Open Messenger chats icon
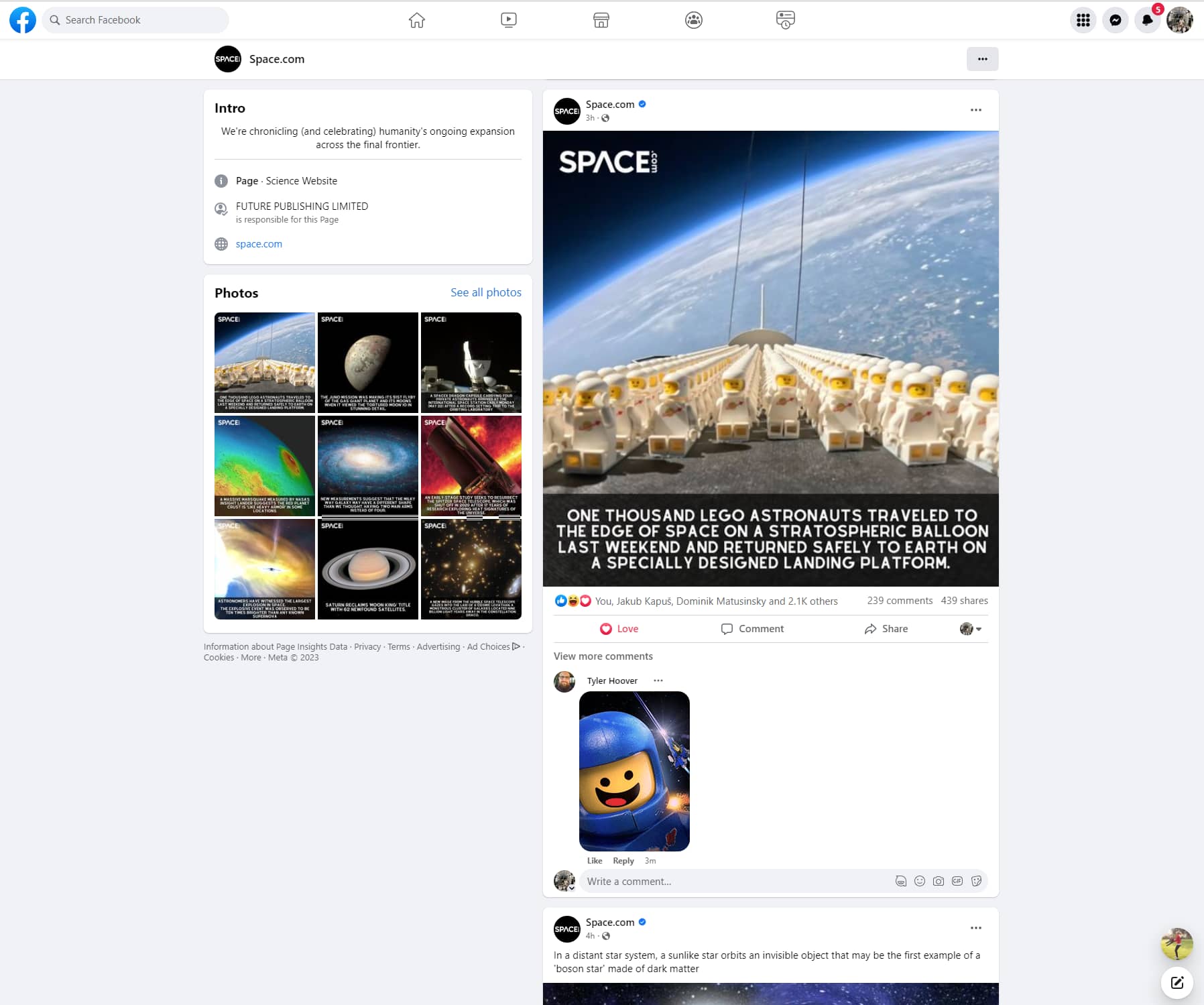 tap(1116, 20)
